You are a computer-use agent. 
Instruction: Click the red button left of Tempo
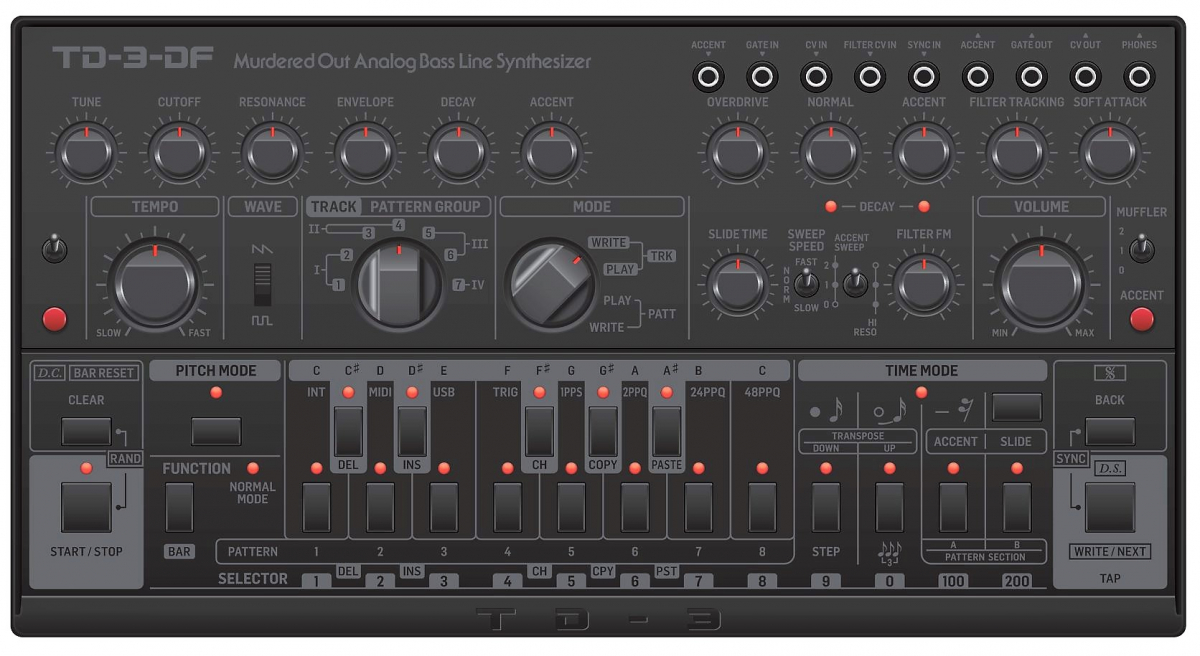click(55, 319)
